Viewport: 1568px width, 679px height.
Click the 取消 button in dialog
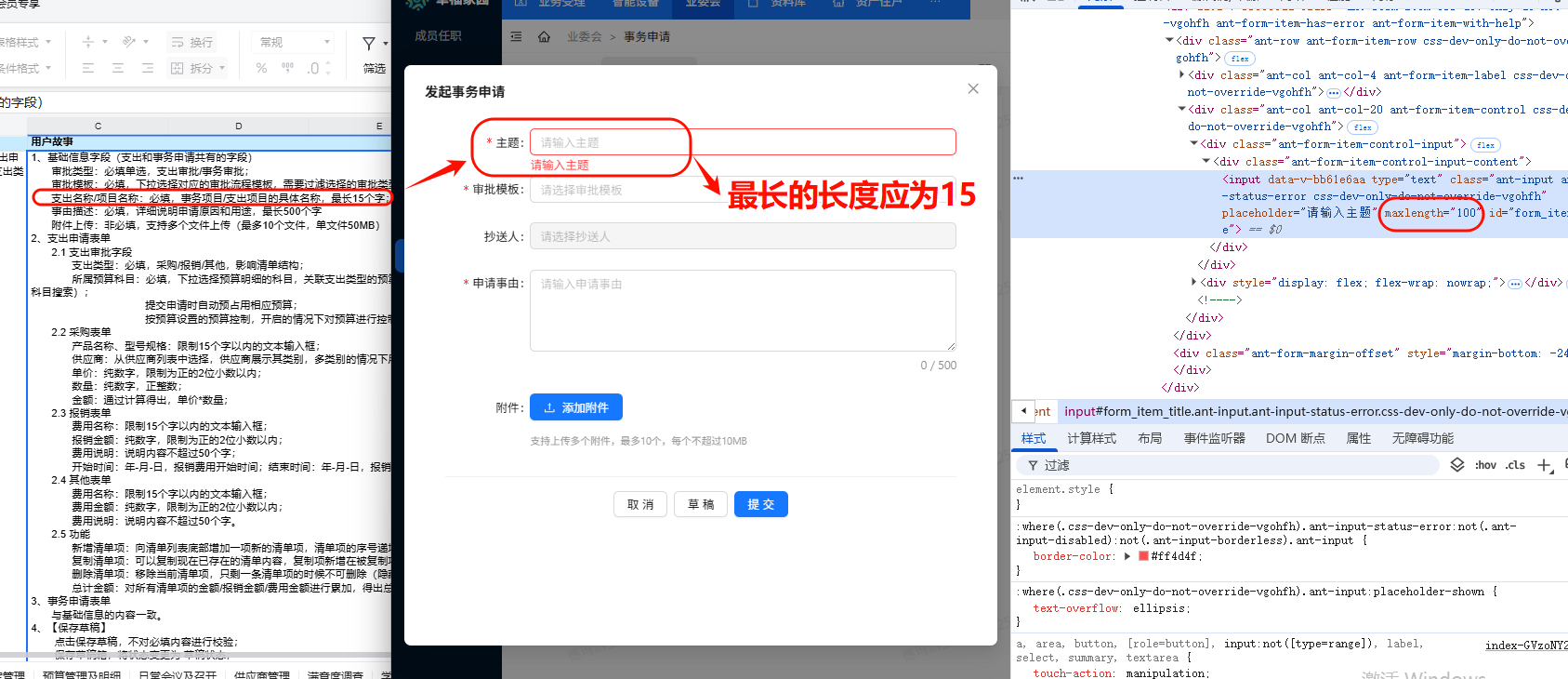(640, 504)
